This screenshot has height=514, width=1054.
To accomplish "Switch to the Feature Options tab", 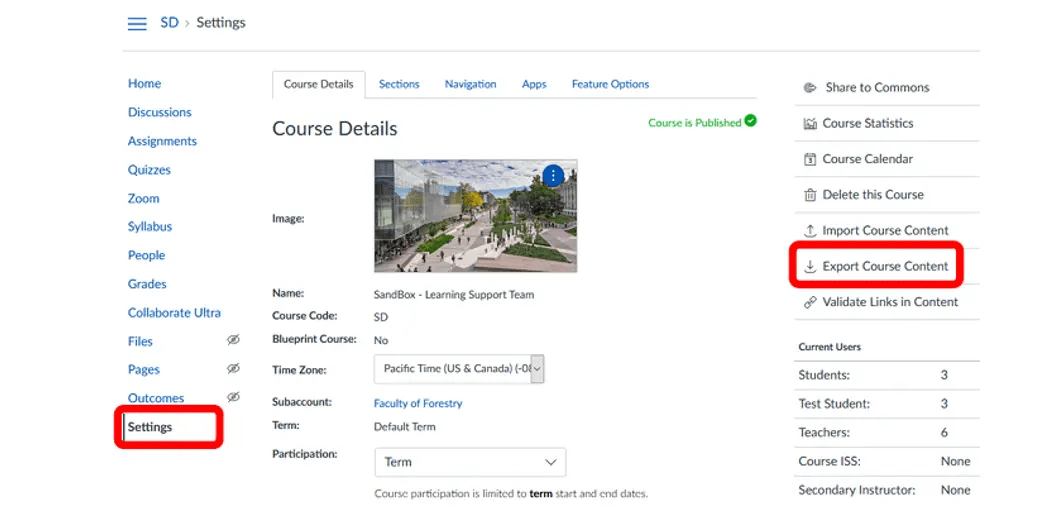I will click(610, 85).
